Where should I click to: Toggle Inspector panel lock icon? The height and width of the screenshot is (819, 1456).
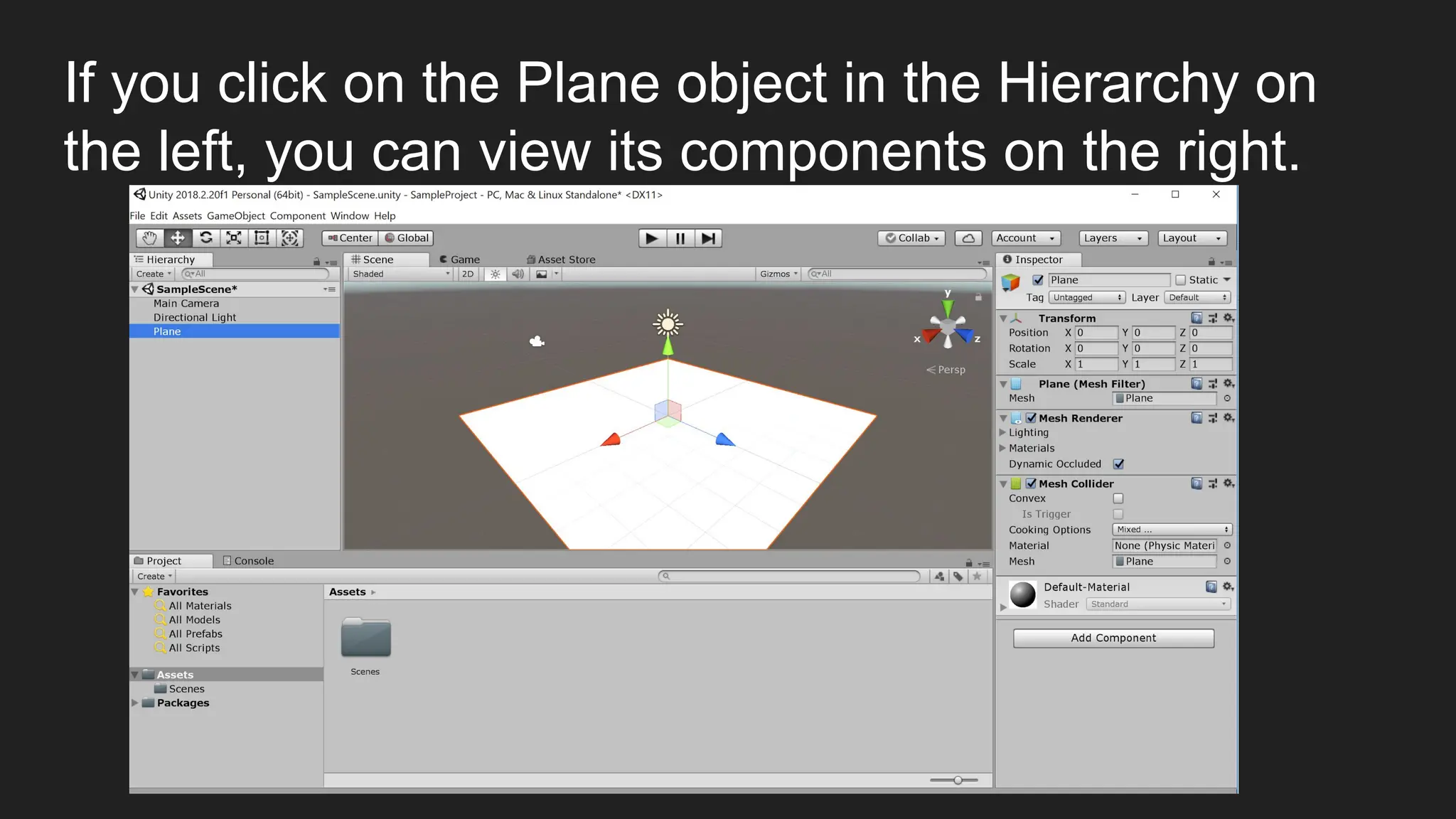(1211, 262)
